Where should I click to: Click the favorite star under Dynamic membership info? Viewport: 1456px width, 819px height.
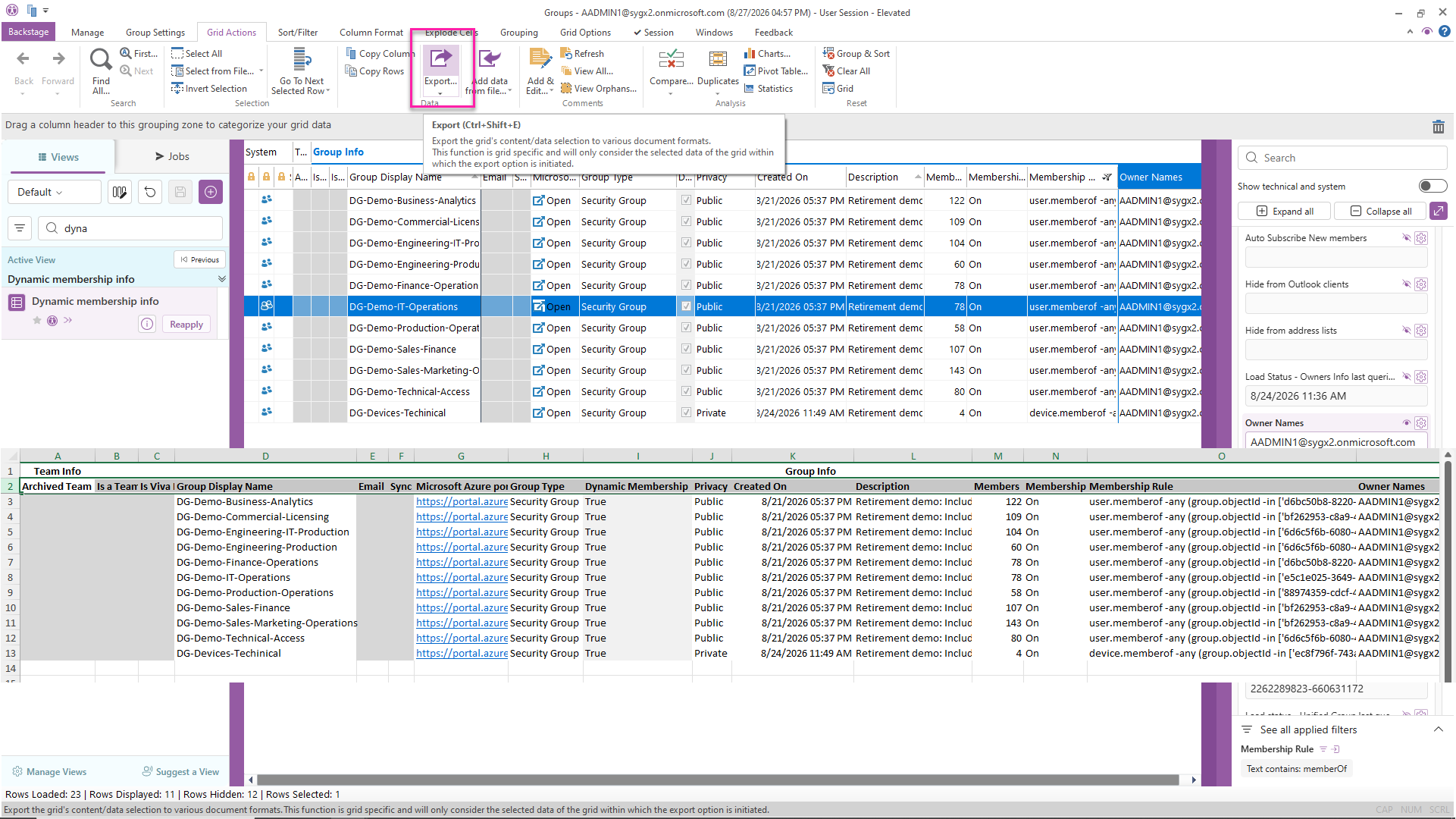(37, 320)
